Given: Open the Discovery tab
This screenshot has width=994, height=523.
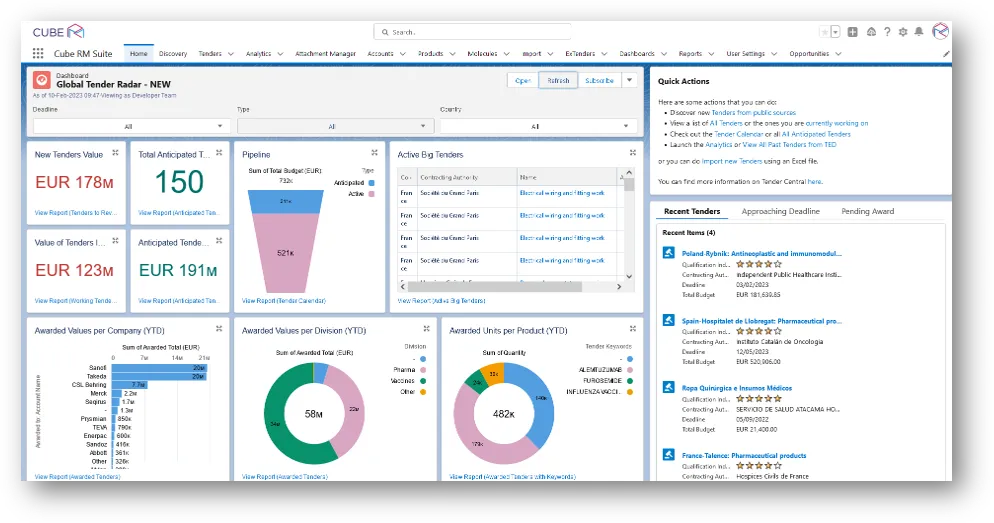Looking at the screenshot, I should 173,54.
